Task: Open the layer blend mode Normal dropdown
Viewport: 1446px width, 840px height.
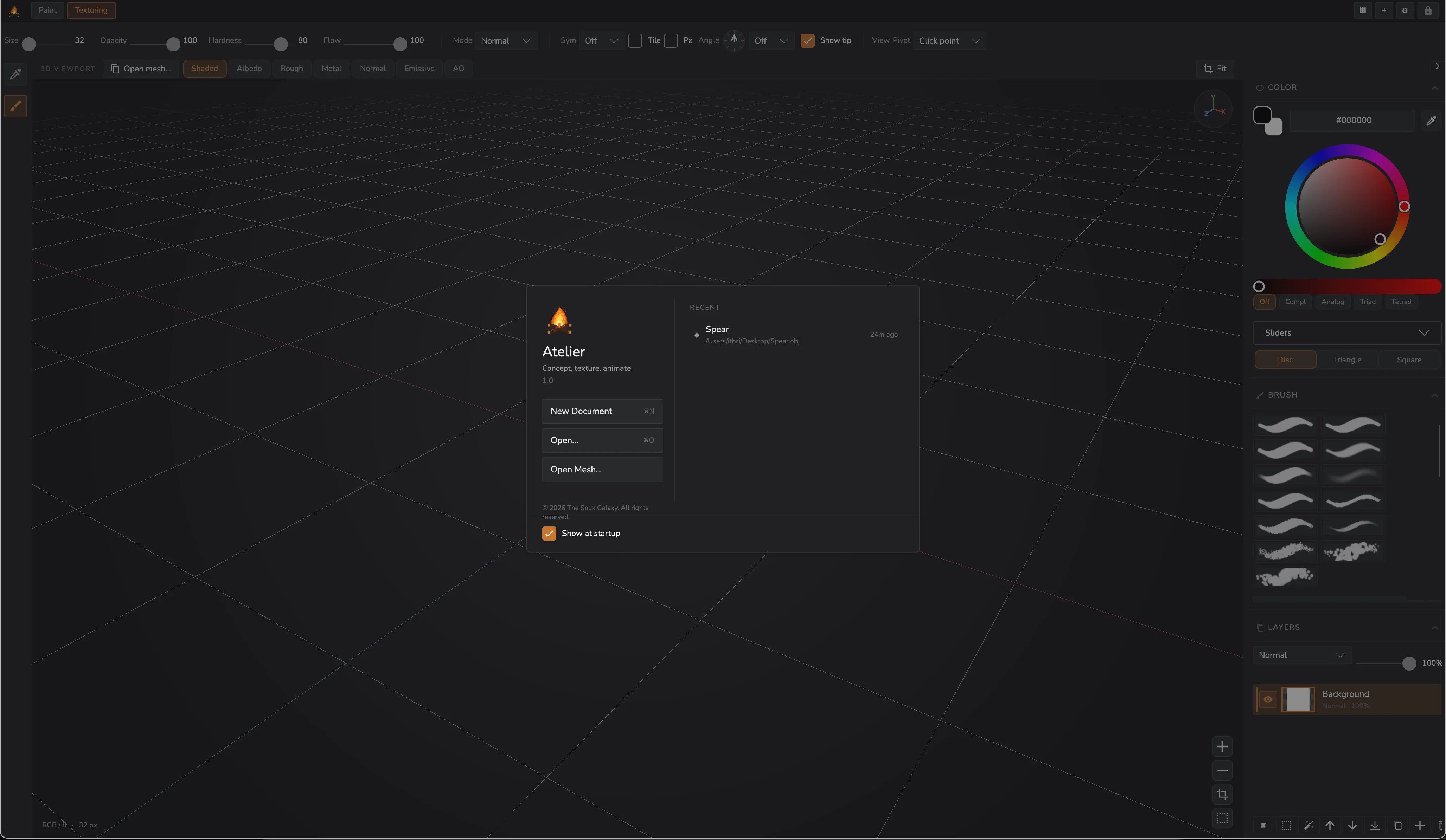Action: tap(1302, 655)
